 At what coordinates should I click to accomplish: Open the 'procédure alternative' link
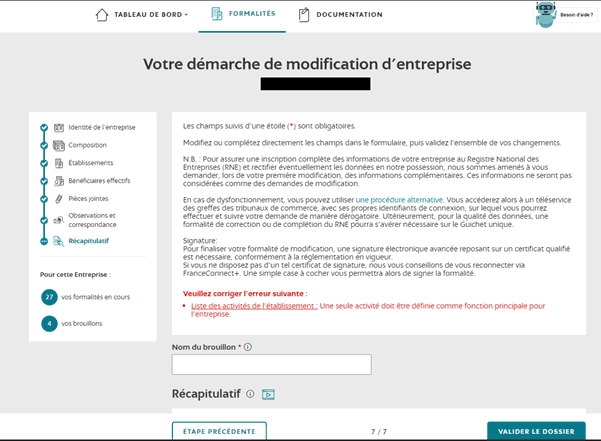[x=399, y=200]
